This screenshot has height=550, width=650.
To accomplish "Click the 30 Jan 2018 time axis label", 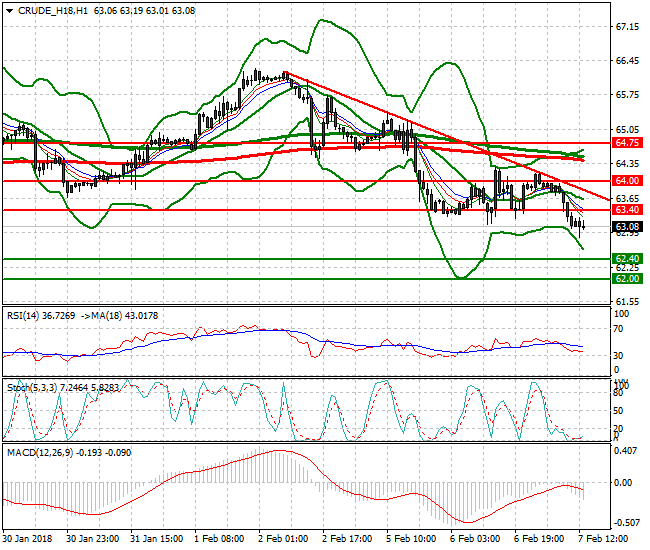I will coord(27,539).
